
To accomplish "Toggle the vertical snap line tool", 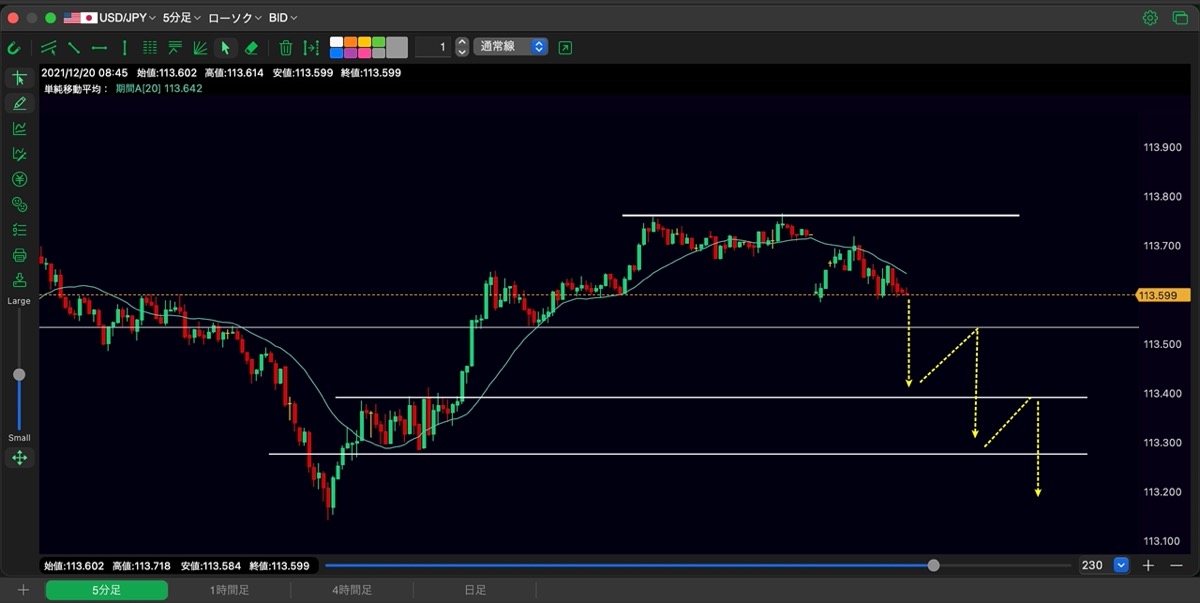I will (311, 47).
